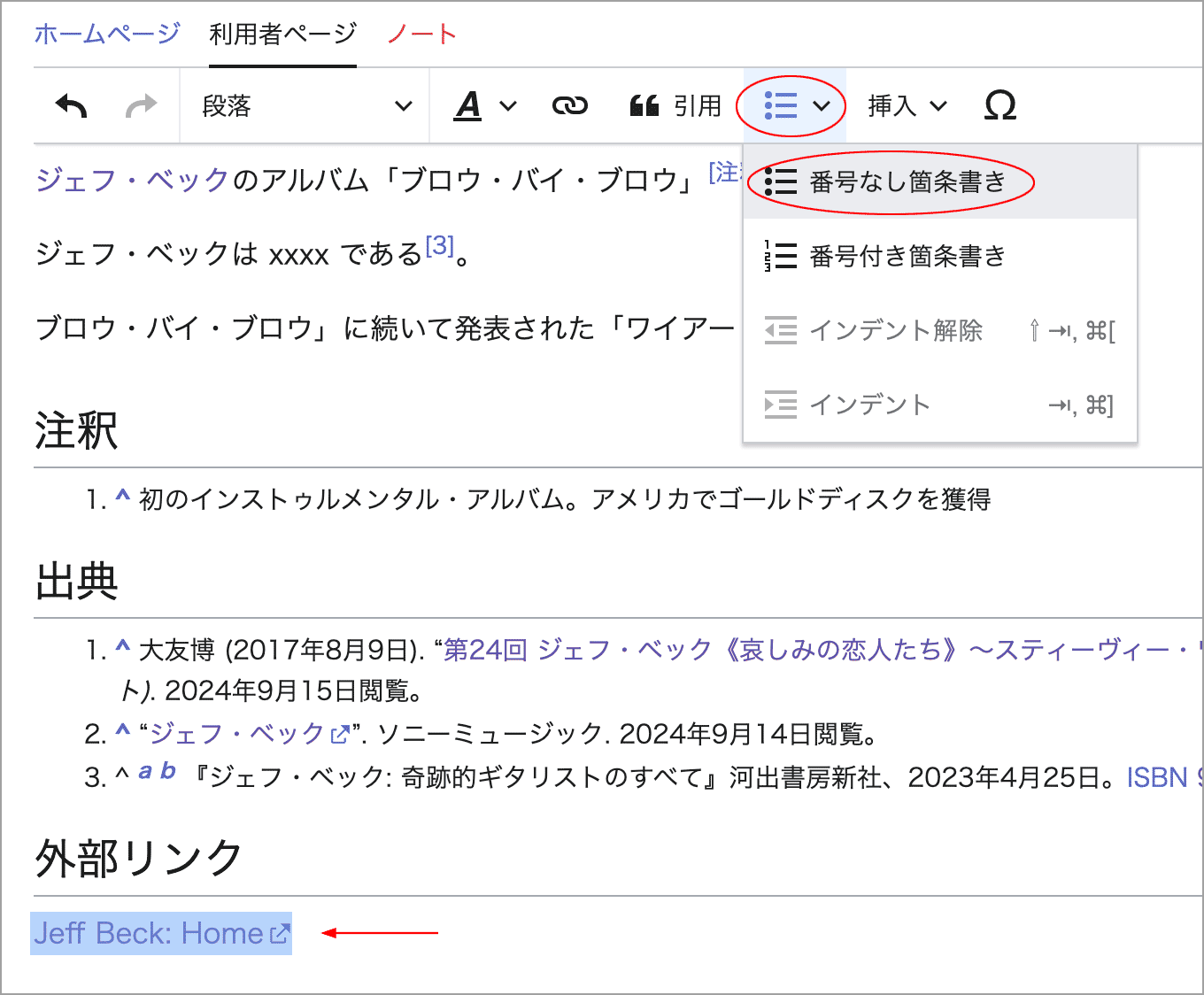Open the special characters Omega icon
The height and width of the screenshot is (995, 1204).
pos(999,106)
